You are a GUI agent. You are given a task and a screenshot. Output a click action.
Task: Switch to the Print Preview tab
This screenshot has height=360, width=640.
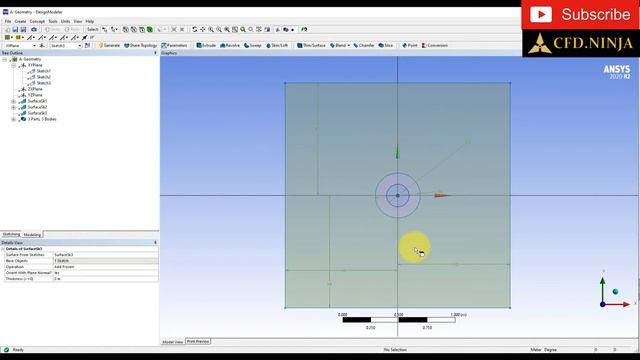pyautogui.click(x=198, y=342)
